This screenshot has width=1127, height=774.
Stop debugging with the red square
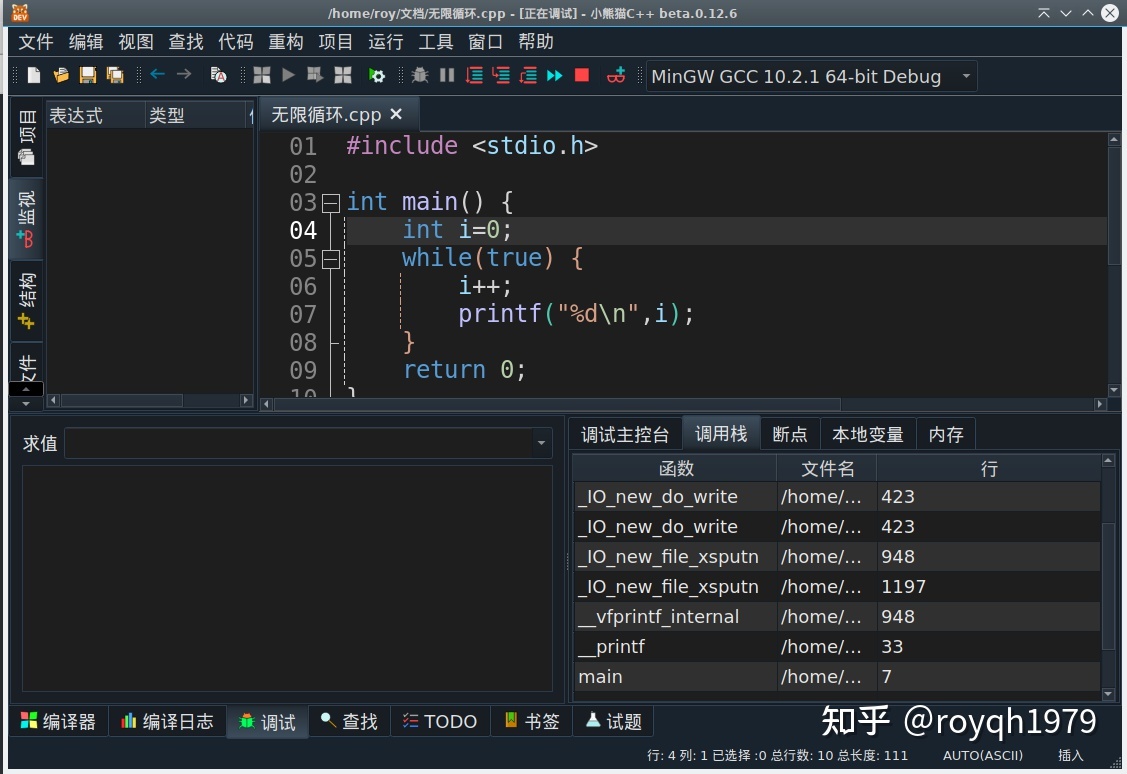pyautogui.click(x=582, y=75)
